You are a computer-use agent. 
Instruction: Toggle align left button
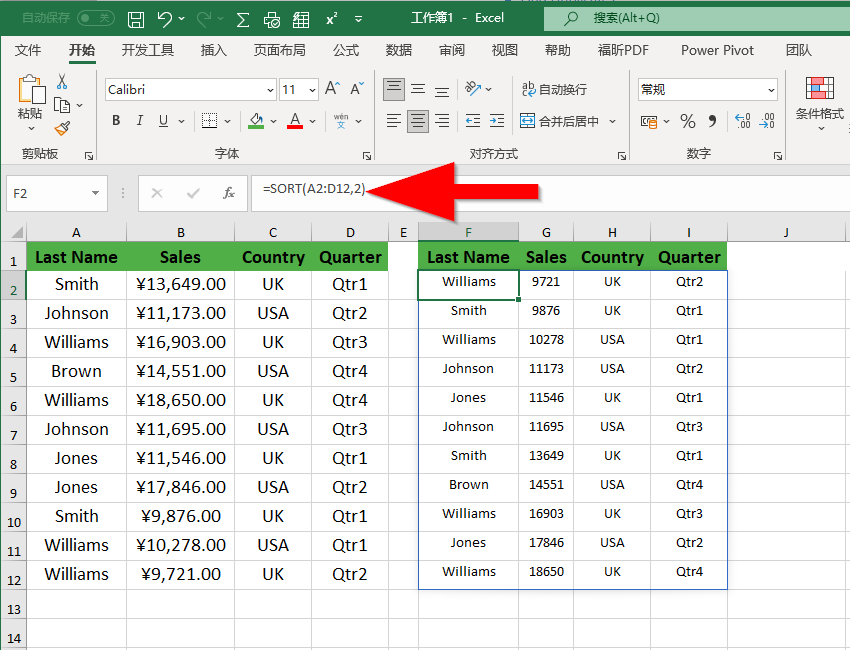[394, 120]
